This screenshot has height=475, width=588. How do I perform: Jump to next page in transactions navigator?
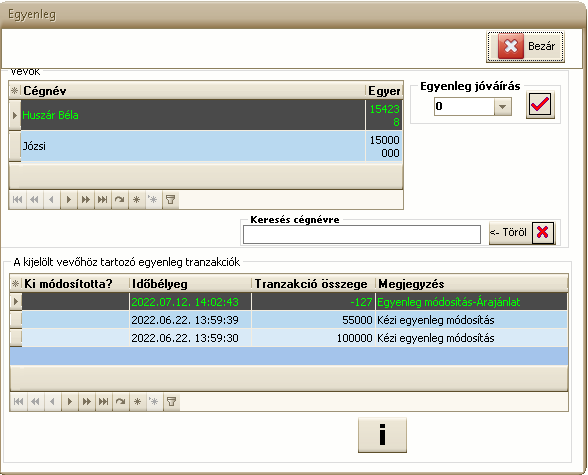(x=87, y=402)
